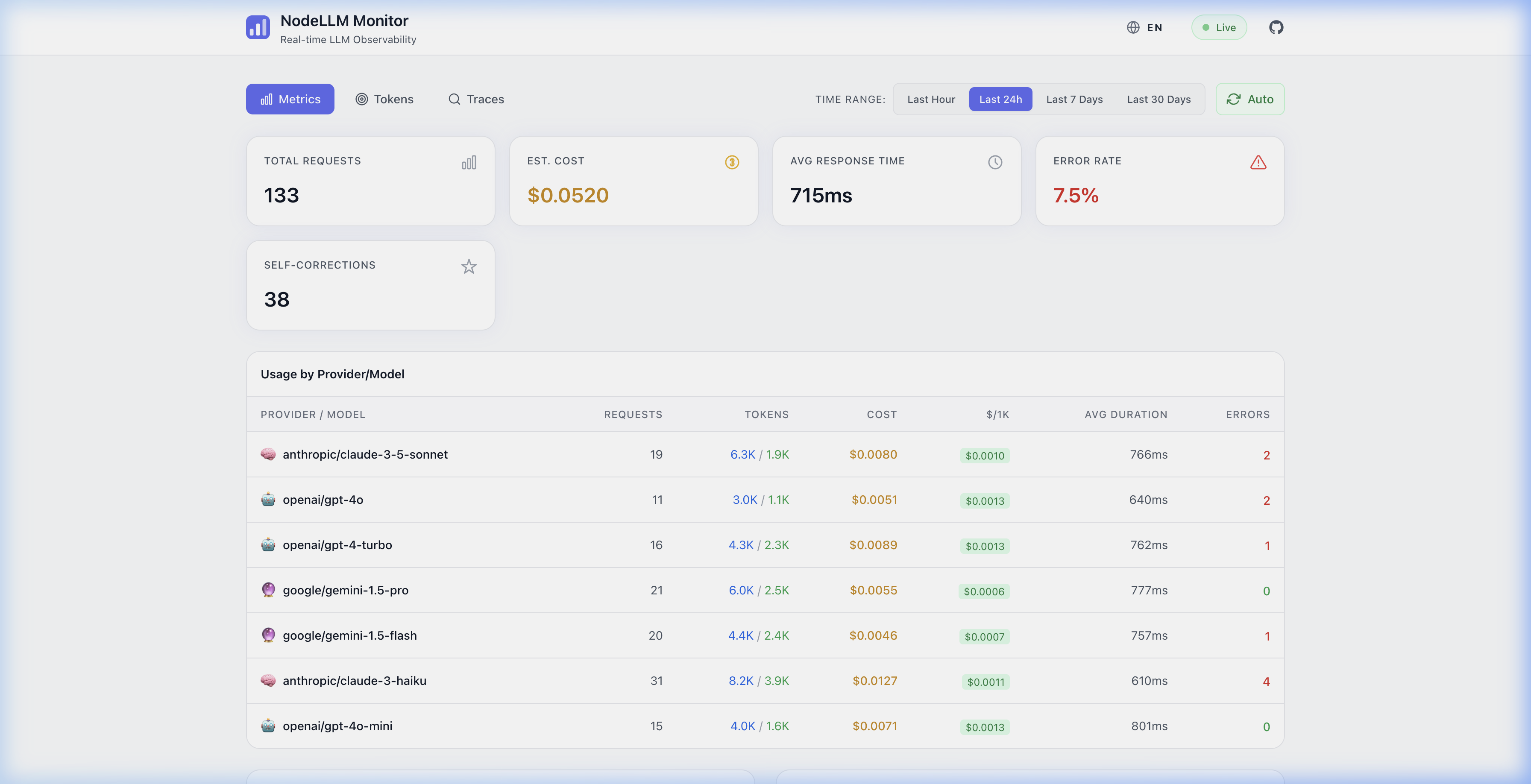Screen dimensions: 1531x784
Task: Click the robot icon next to openai/gpt-4o
Action: (269, 500)
